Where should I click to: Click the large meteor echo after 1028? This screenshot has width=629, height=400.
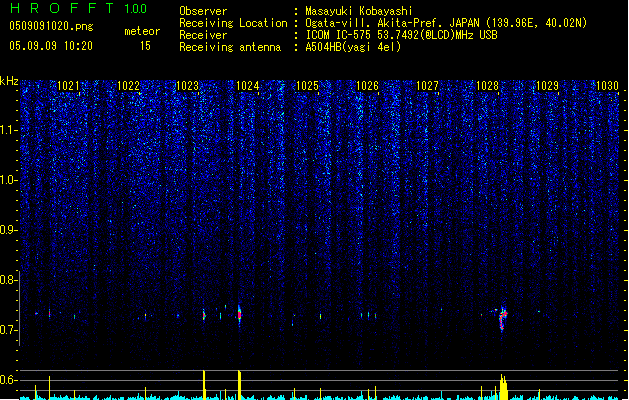point(503,319)
